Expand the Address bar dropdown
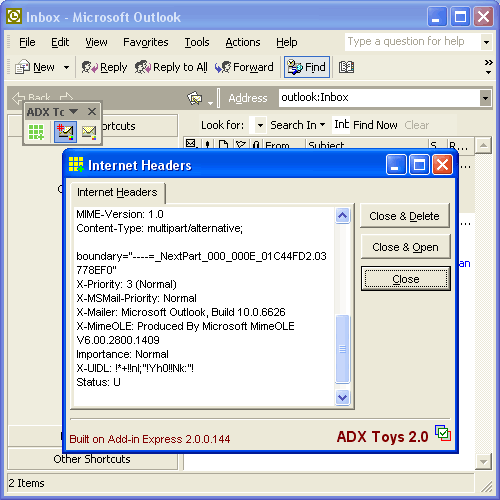This screenshot has height=500, width=500. tap(485, 98)
